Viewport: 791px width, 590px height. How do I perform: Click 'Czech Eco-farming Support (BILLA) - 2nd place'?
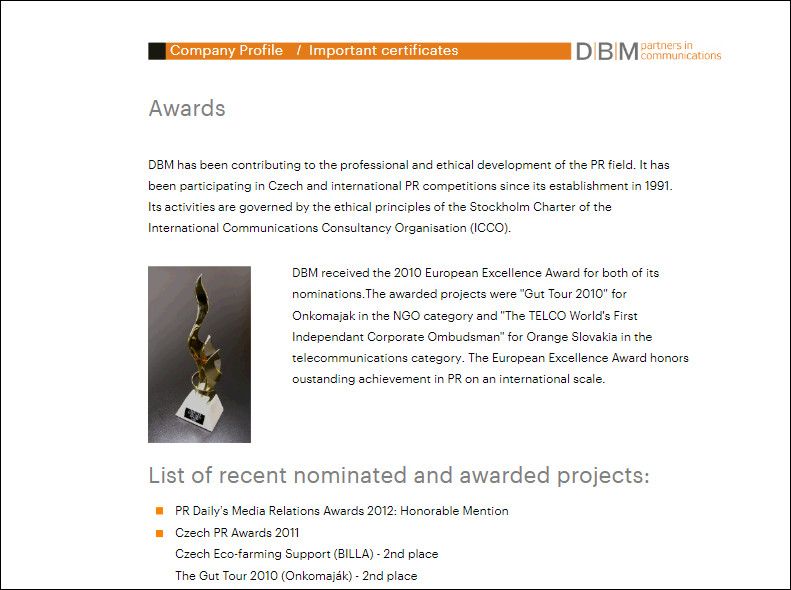(x=307, y=554)
